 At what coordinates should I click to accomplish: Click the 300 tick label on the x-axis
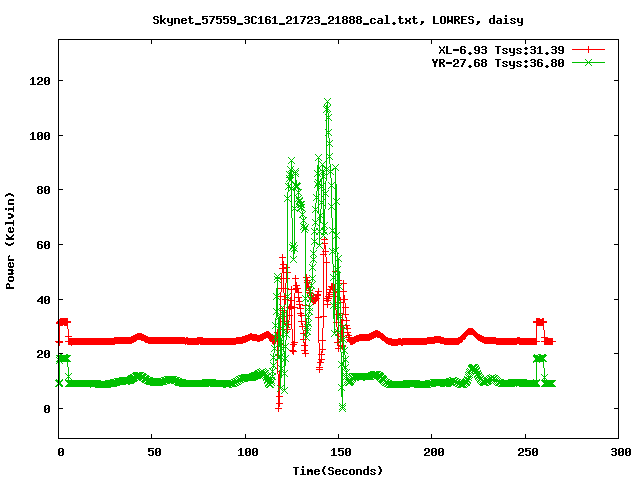[618, 452]
